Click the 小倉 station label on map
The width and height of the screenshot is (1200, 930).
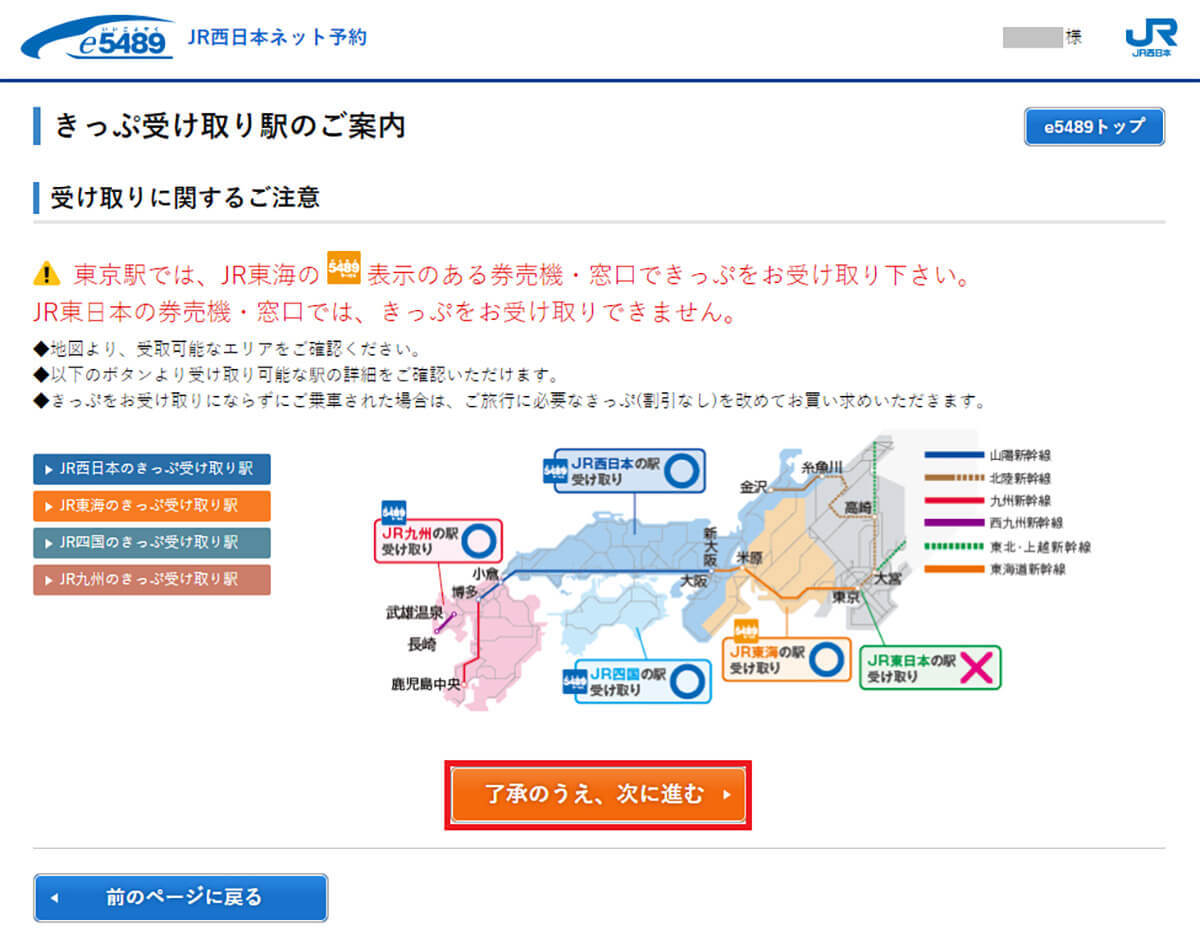coord(486,574)
